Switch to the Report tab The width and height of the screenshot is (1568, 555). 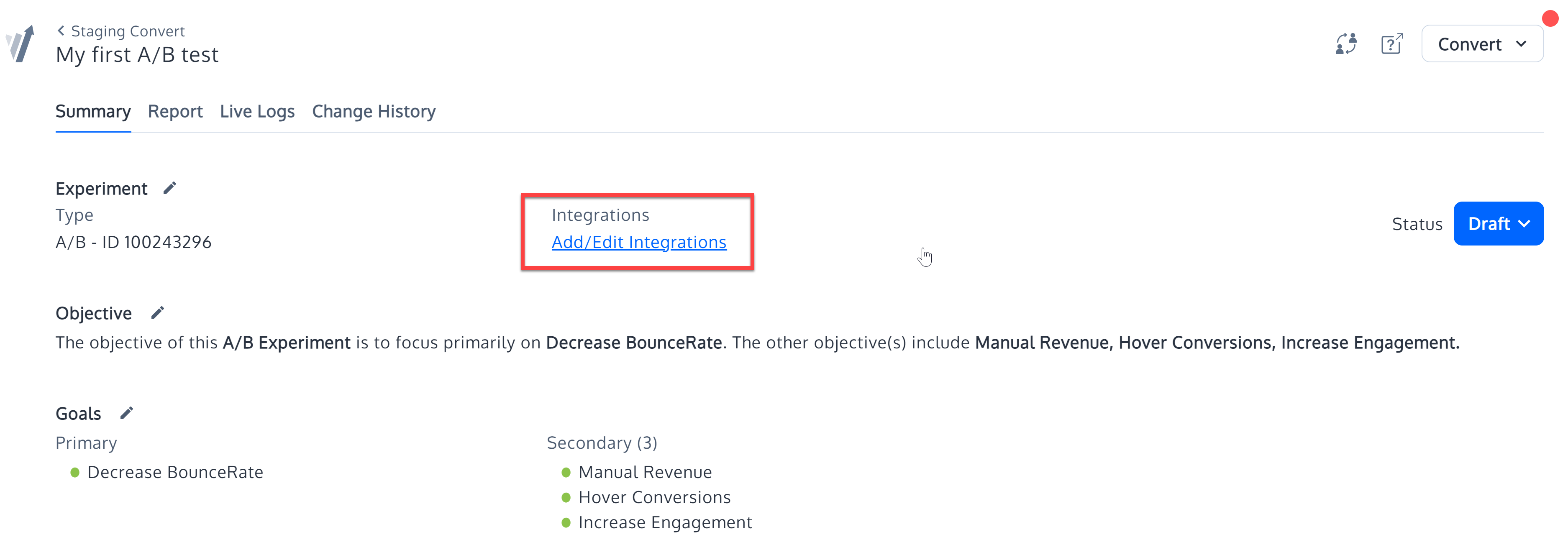(175, 111)
